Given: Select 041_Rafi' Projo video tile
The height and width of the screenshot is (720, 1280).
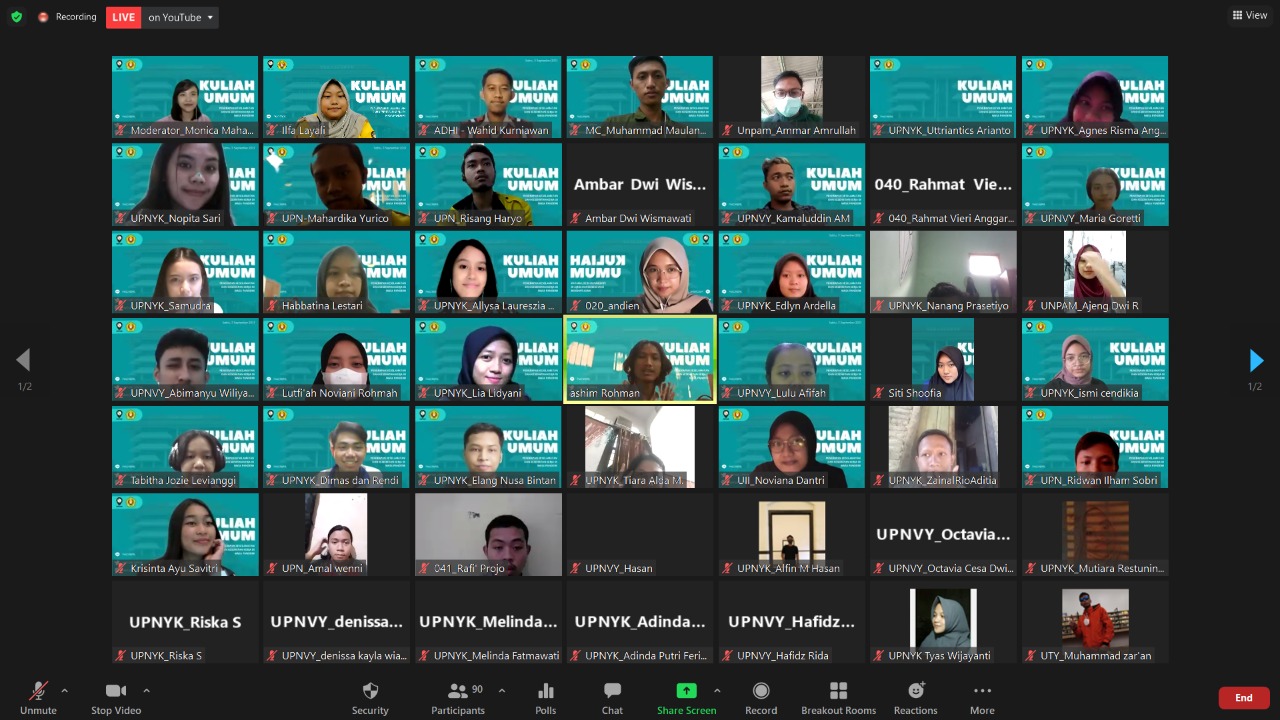Looking at the screenshot, I should (488, 534).
